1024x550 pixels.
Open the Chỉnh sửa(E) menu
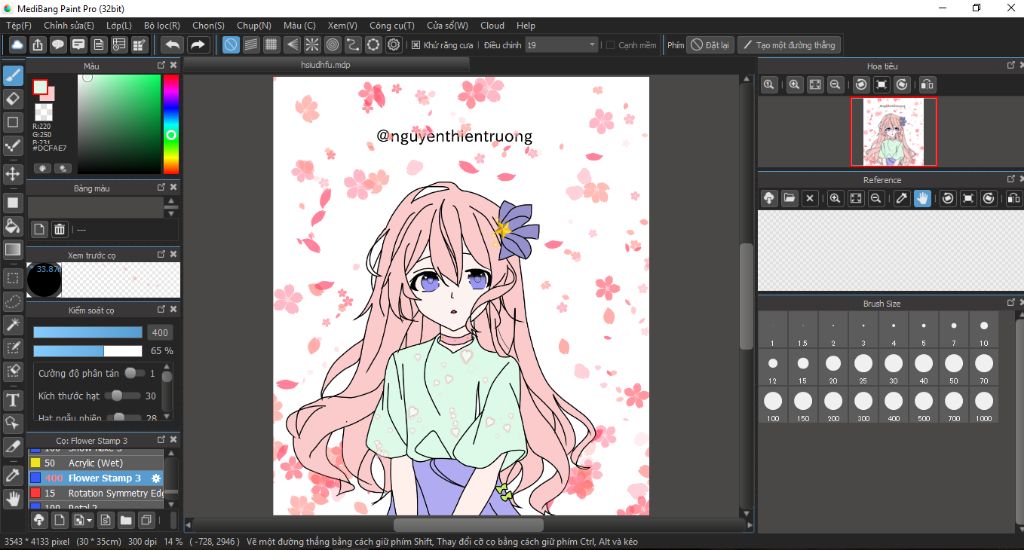(69, 25)
